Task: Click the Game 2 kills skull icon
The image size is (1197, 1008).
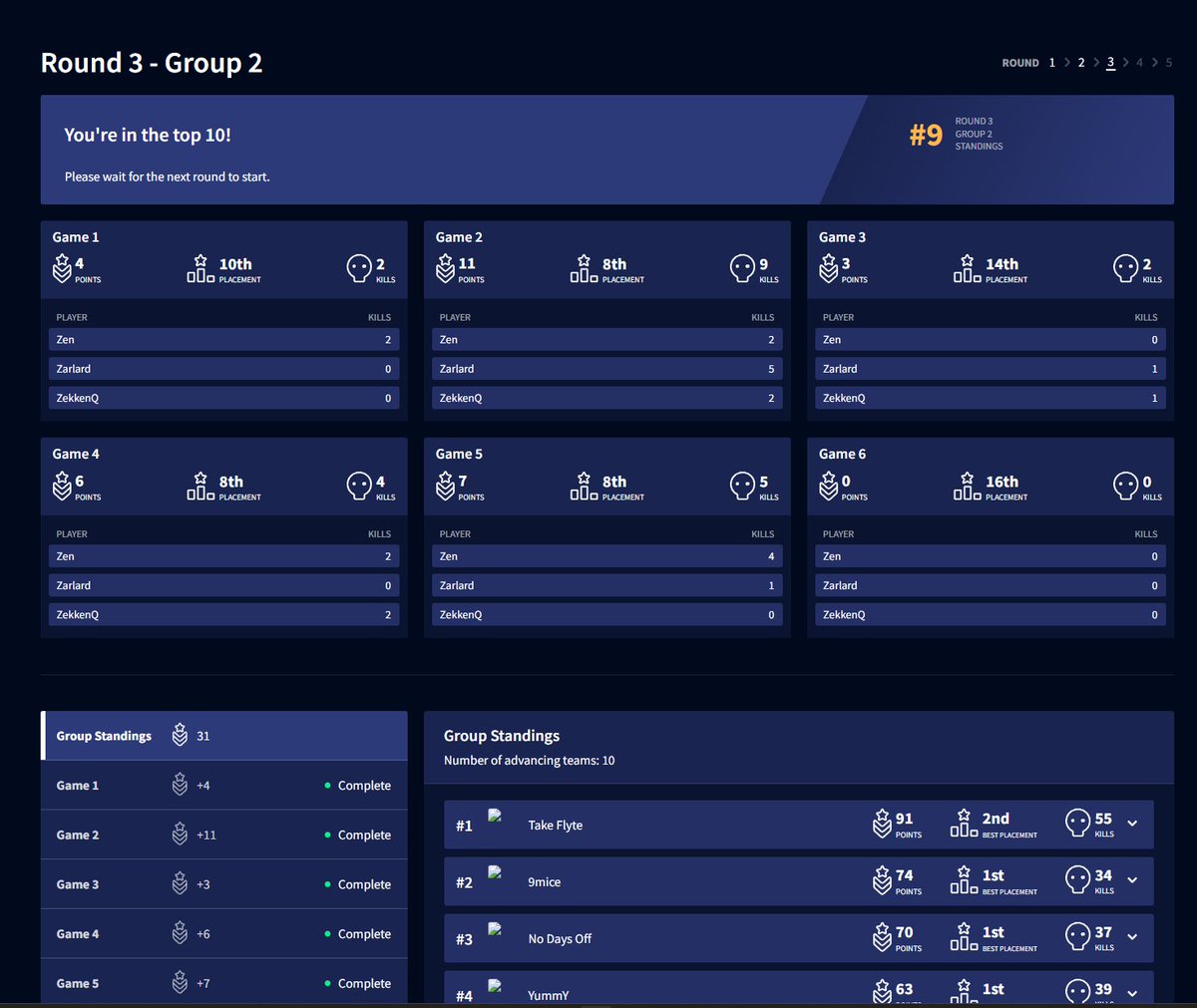Action: 742,268
